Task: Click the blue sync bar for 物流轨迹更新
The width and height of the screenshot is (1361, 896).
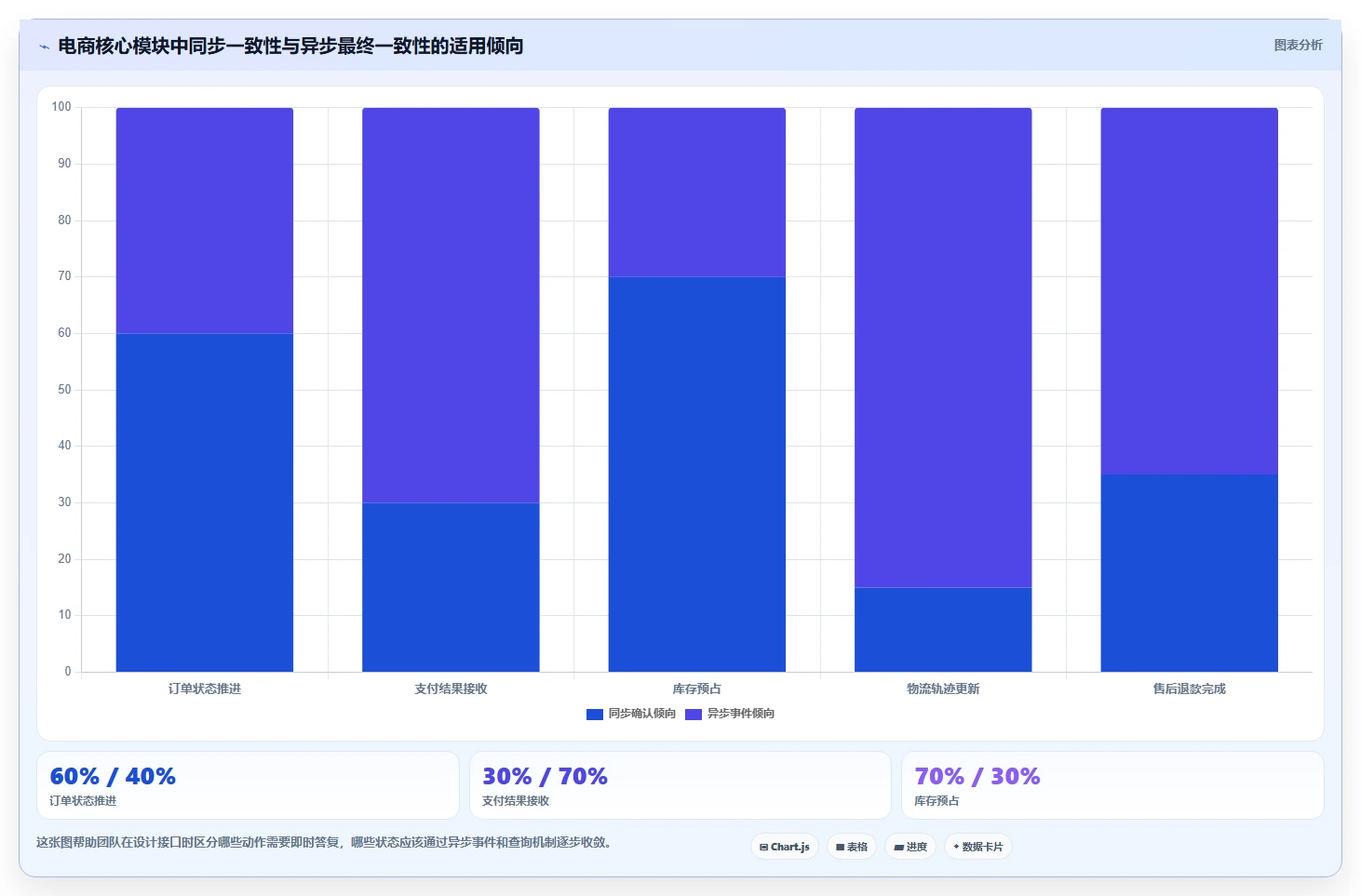Action: (x=943, y=630)
